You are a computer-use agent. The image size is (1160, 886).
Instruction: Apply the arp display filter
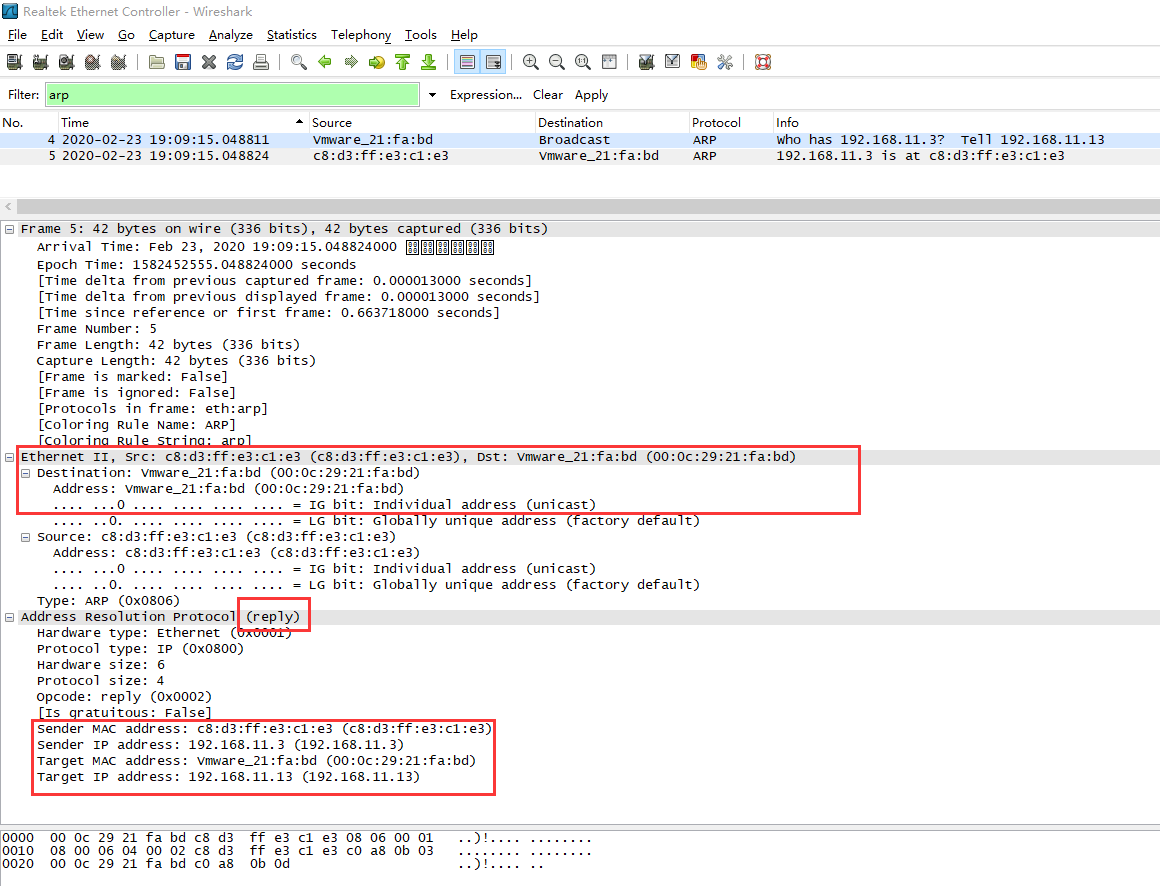click(591, 94)
